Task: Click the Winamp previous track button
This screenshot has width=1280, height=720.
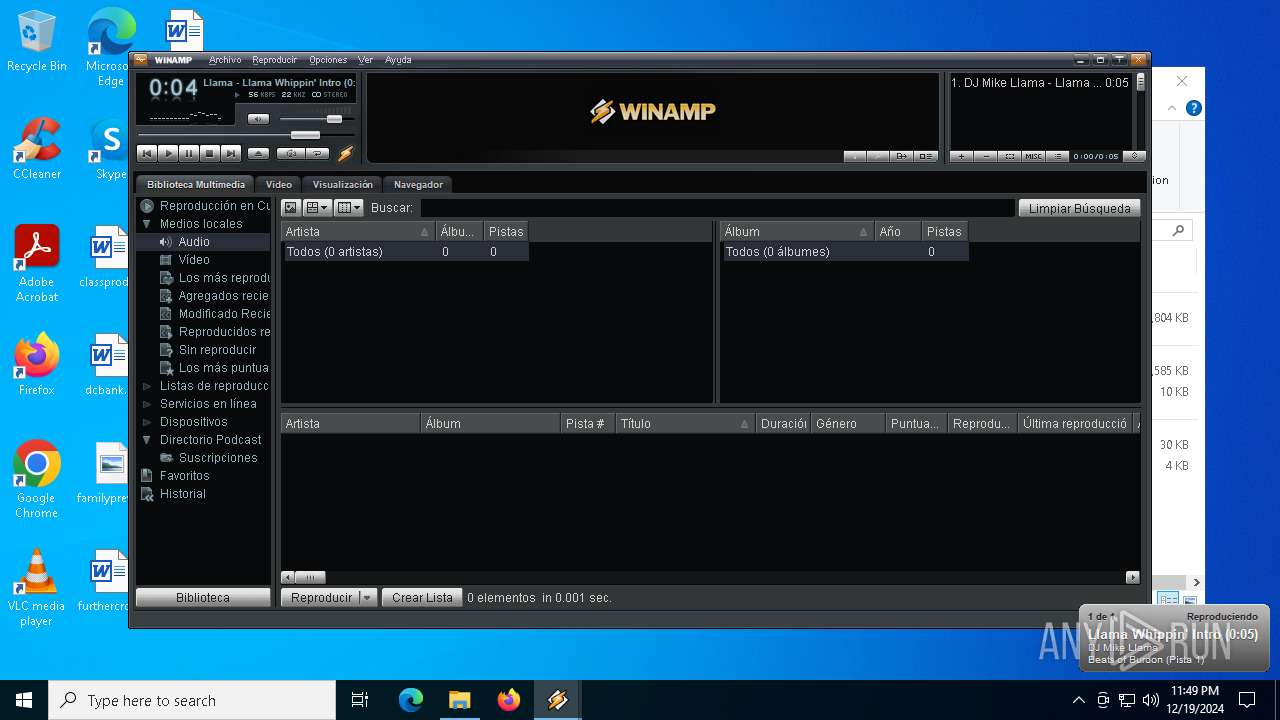Action: [147, 153]
